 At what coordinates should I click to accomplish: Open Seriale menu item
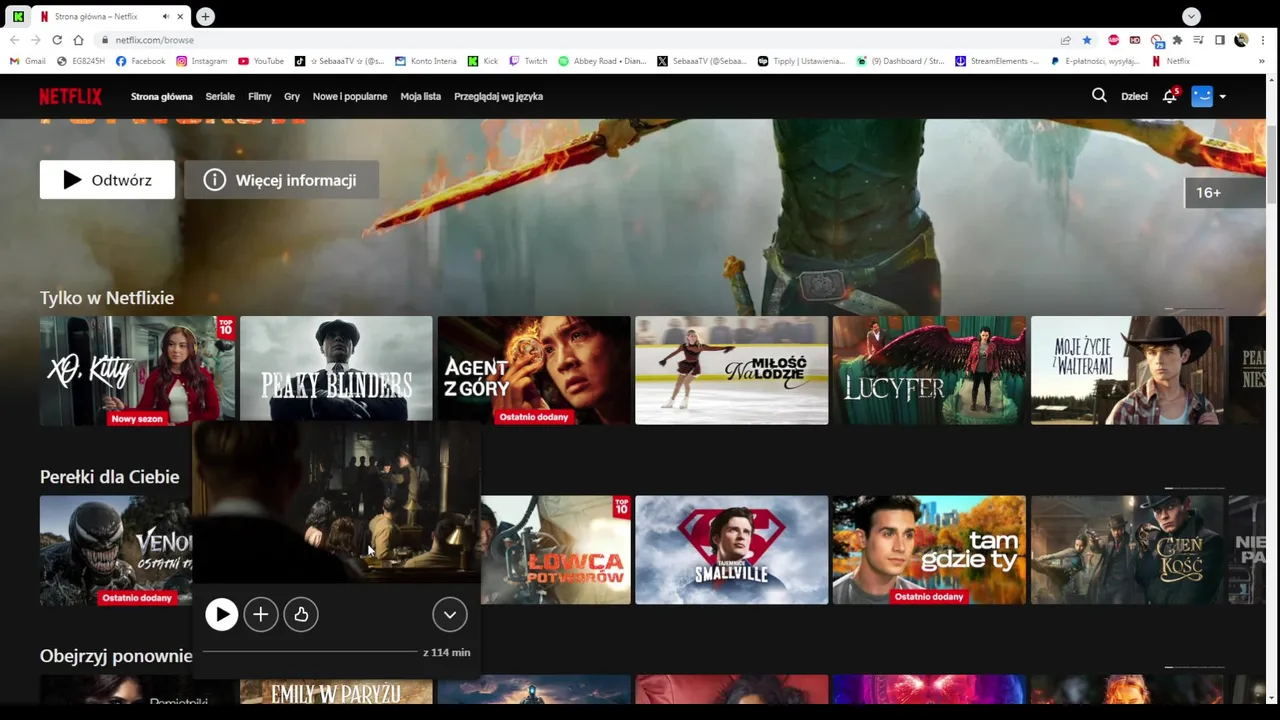pyautogui.click(x=220, y=97)
